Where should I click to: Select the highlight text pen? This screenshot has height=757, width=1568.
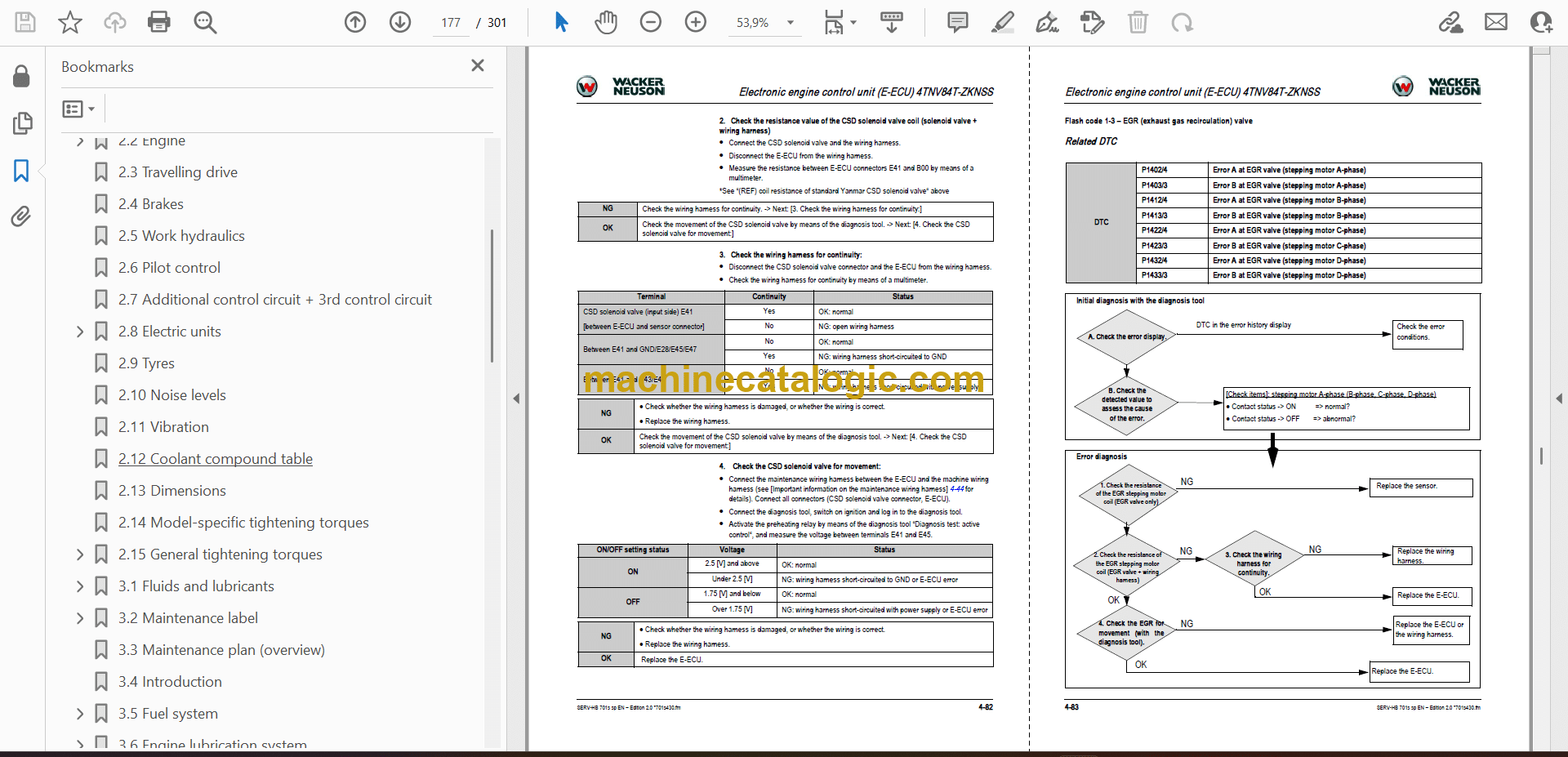(1003, 22)
